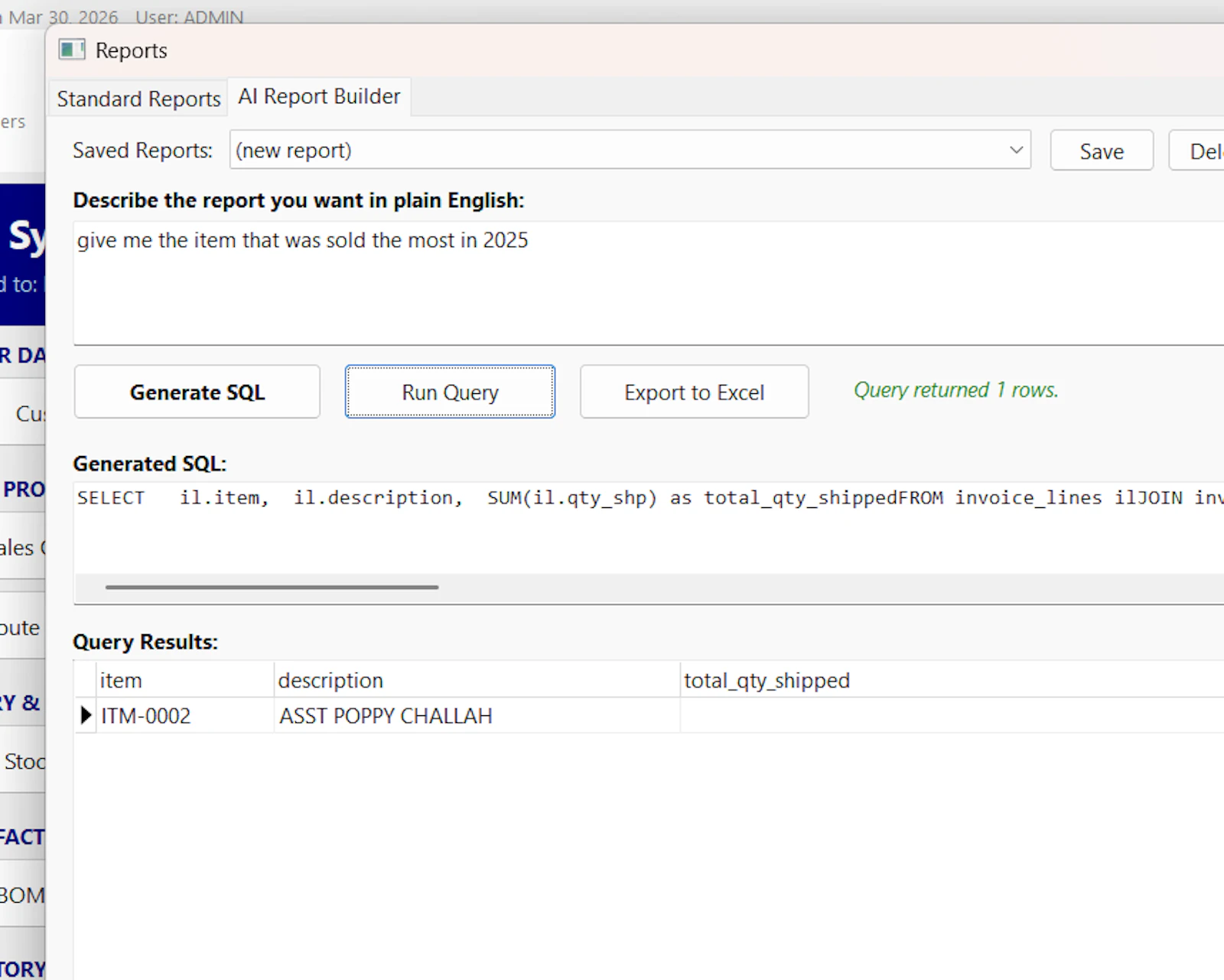This screenshot has width=1224, height=980.
Task: Click into the Generated SQL text area
Action: [x=649, y=528]
